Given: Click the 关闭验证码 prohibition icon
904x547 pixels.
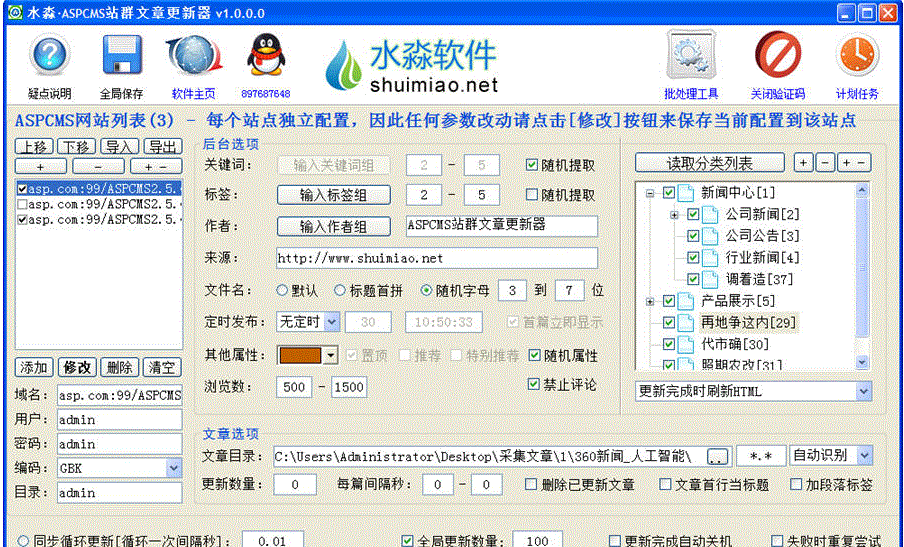Looking at the screenshot, I should point(778,55).
